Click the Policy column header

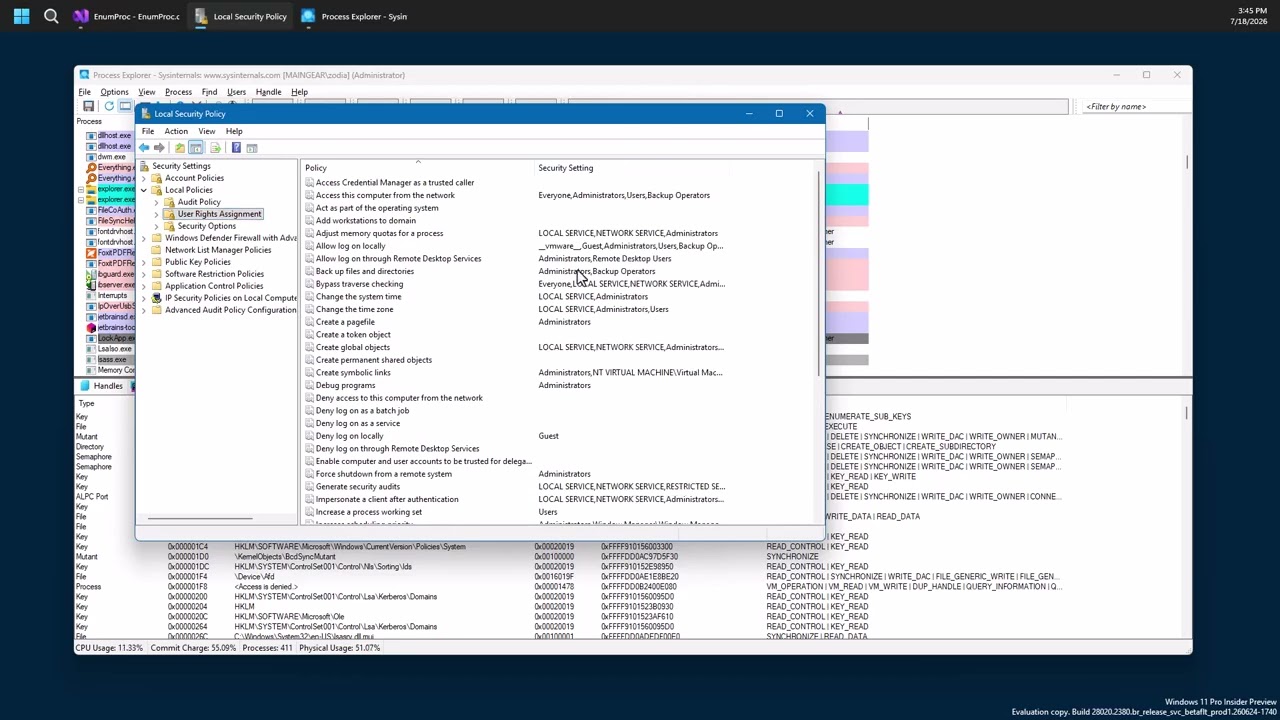(x=418, y=168)
